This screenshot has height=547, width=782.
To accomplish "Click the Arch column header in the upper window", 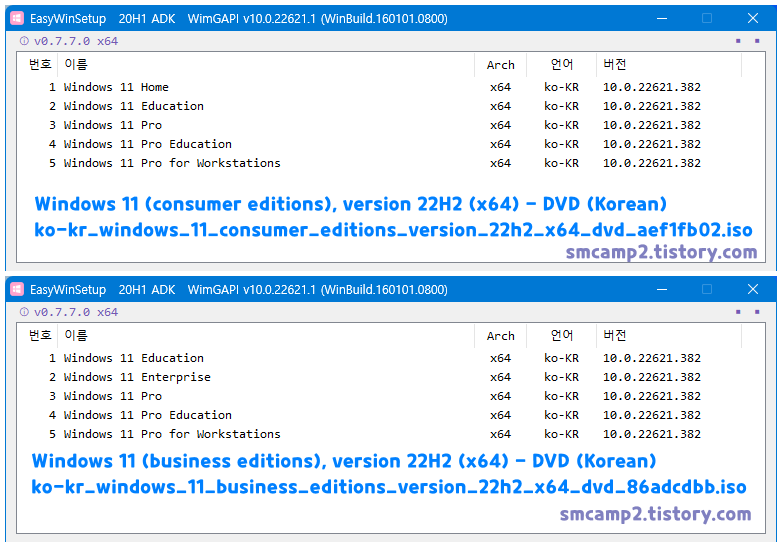I will coord(500,64).
